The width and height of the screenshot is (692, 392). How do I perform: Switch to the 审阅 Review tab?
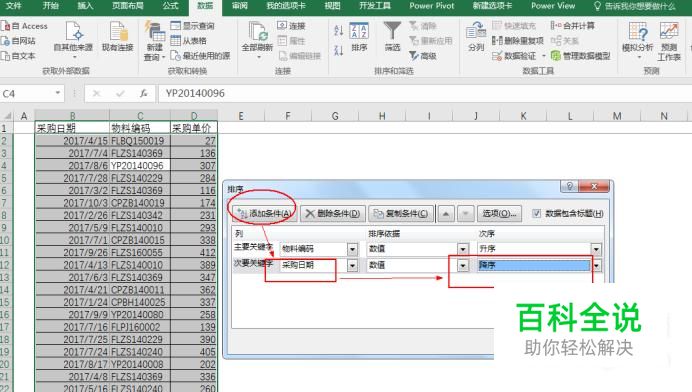coord(240,6)
